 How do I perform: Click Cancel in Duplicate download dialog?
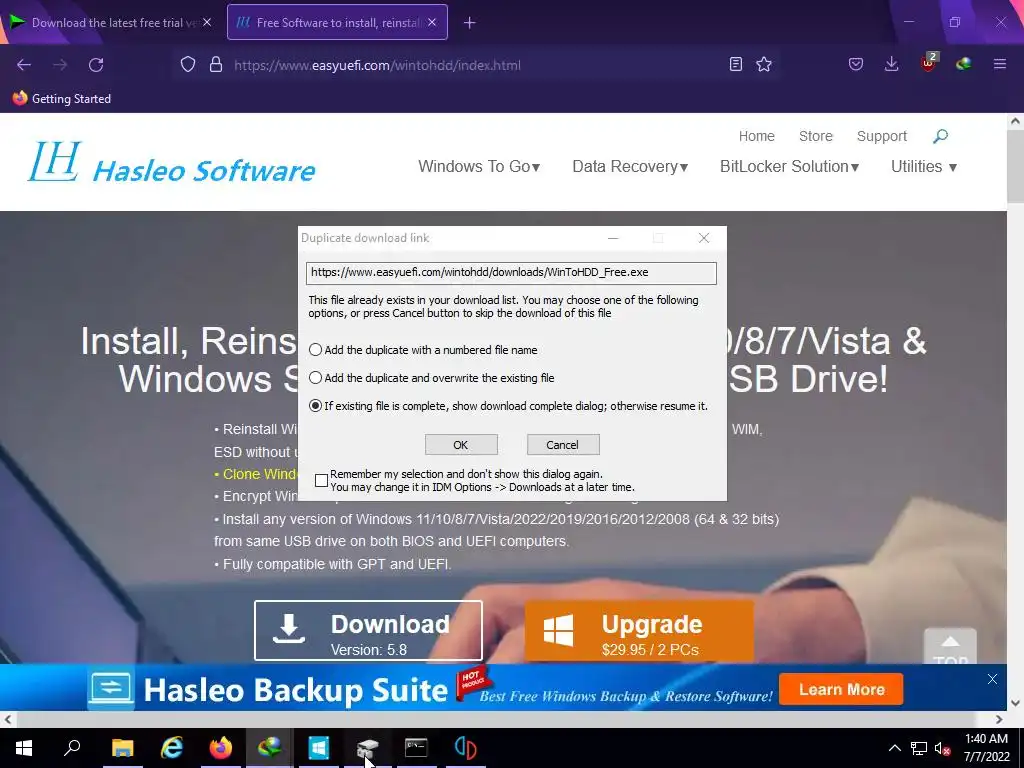coord(563,445)
